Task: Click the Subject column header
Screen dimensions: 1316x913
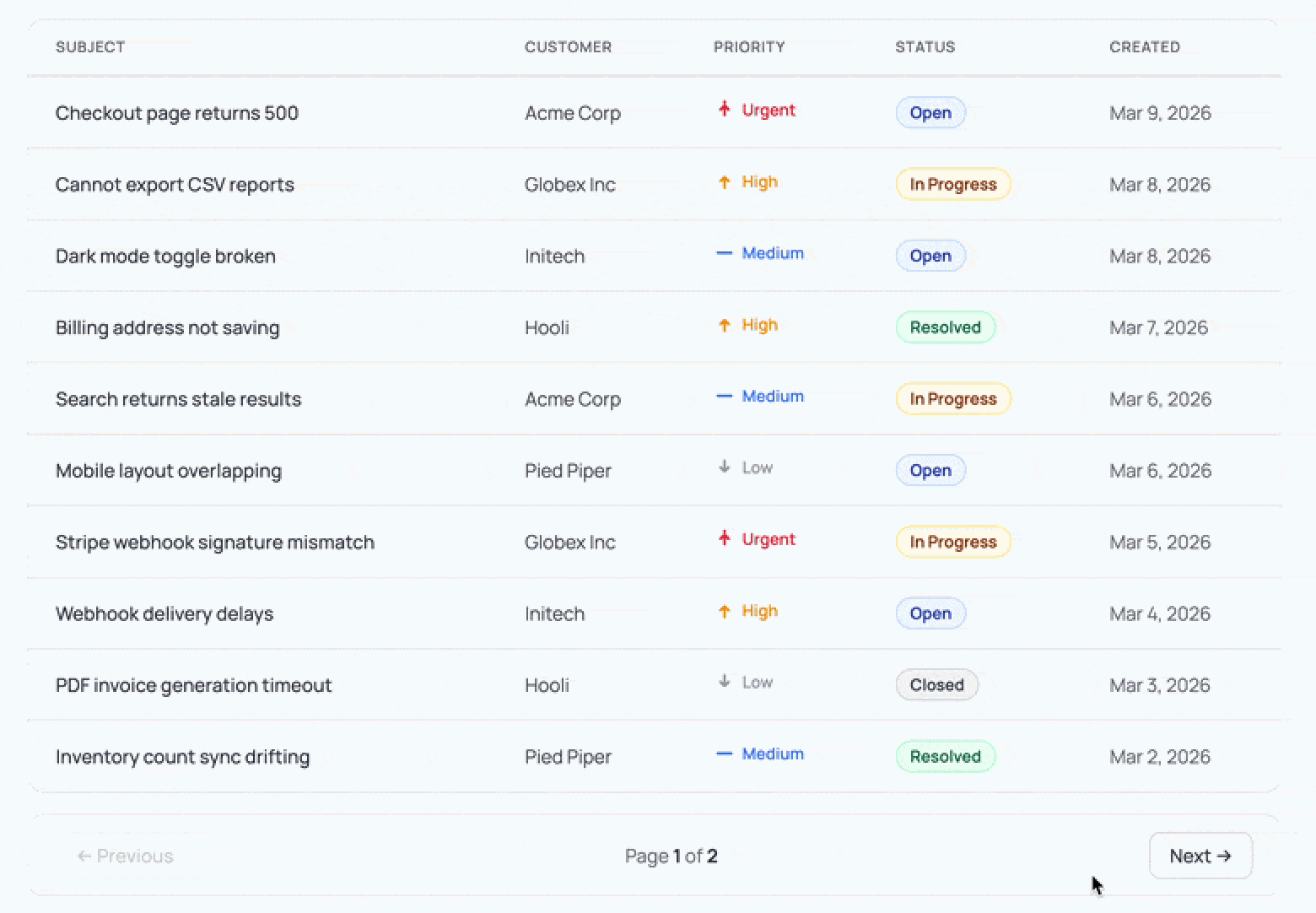Action: point(90,47)
